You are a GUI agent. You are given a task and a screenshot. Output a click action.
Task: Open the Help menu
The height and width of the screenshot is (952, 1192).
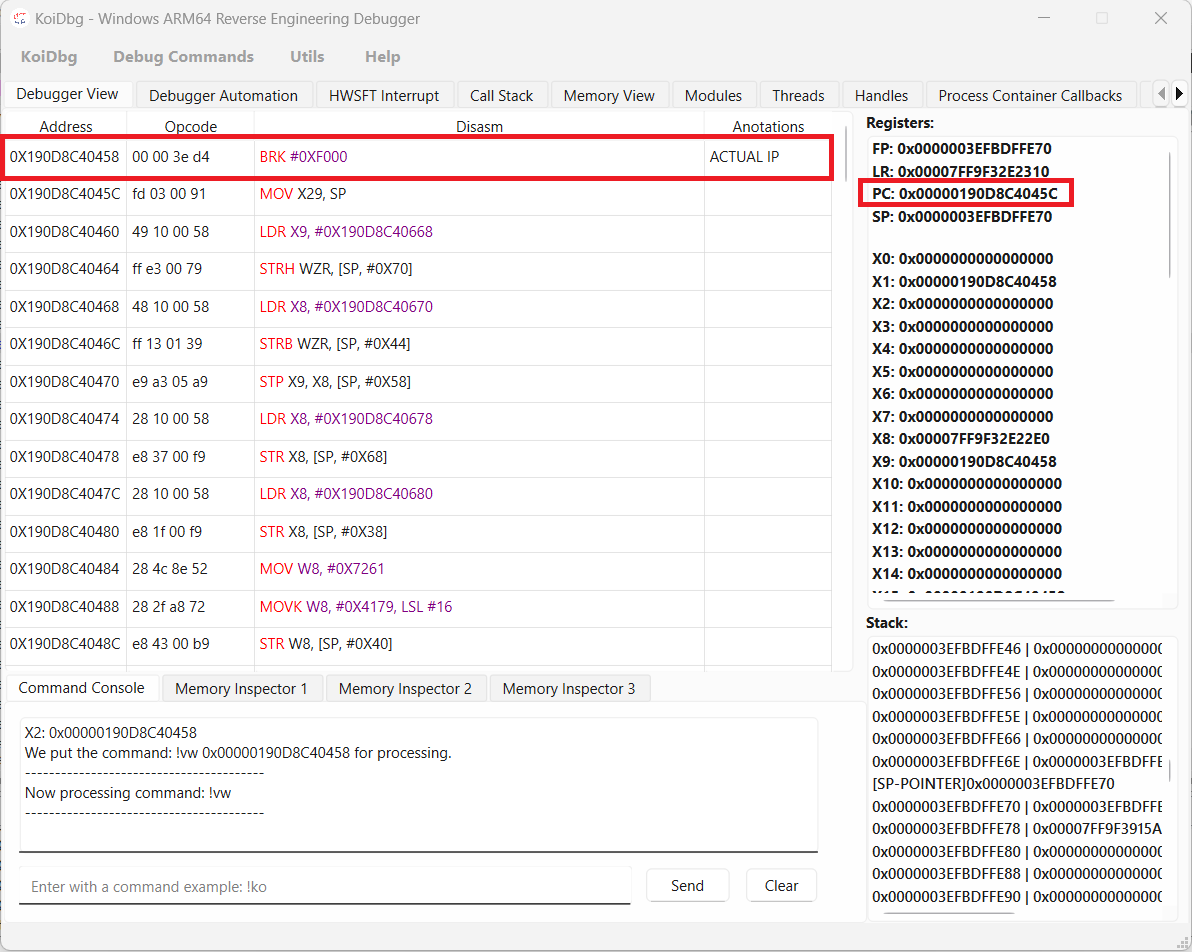pyautogui.click(x=382, y=57)
